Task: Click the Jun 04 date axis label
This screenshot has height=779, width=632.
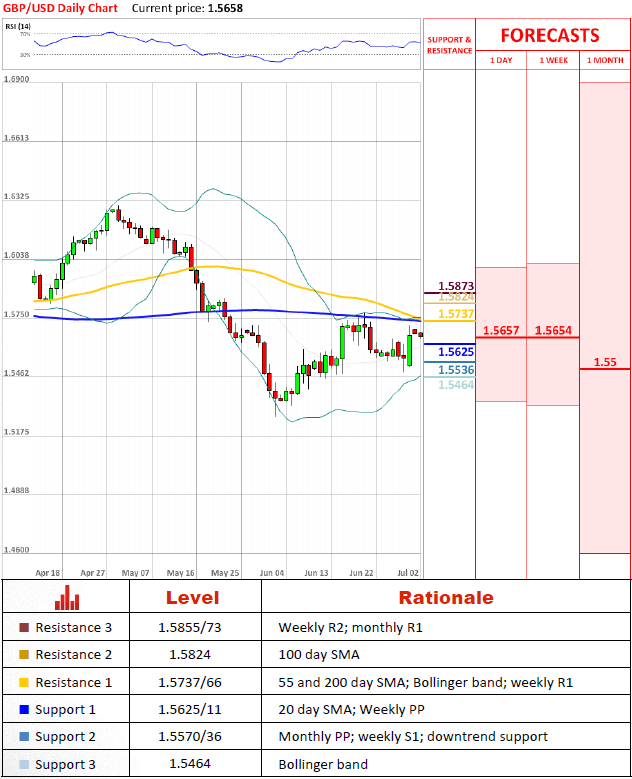Action: [x=272, y=573]
